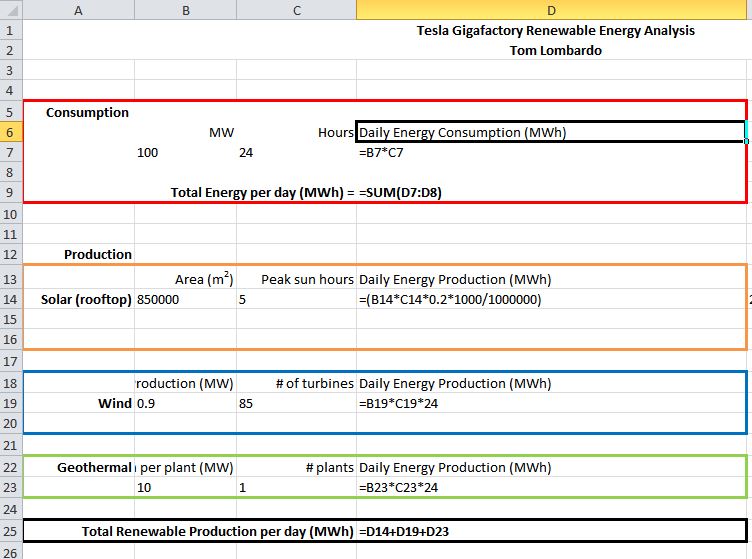
Task: Select the highlighted column D header
Action: pyautogui.click(x=551, y=10)
